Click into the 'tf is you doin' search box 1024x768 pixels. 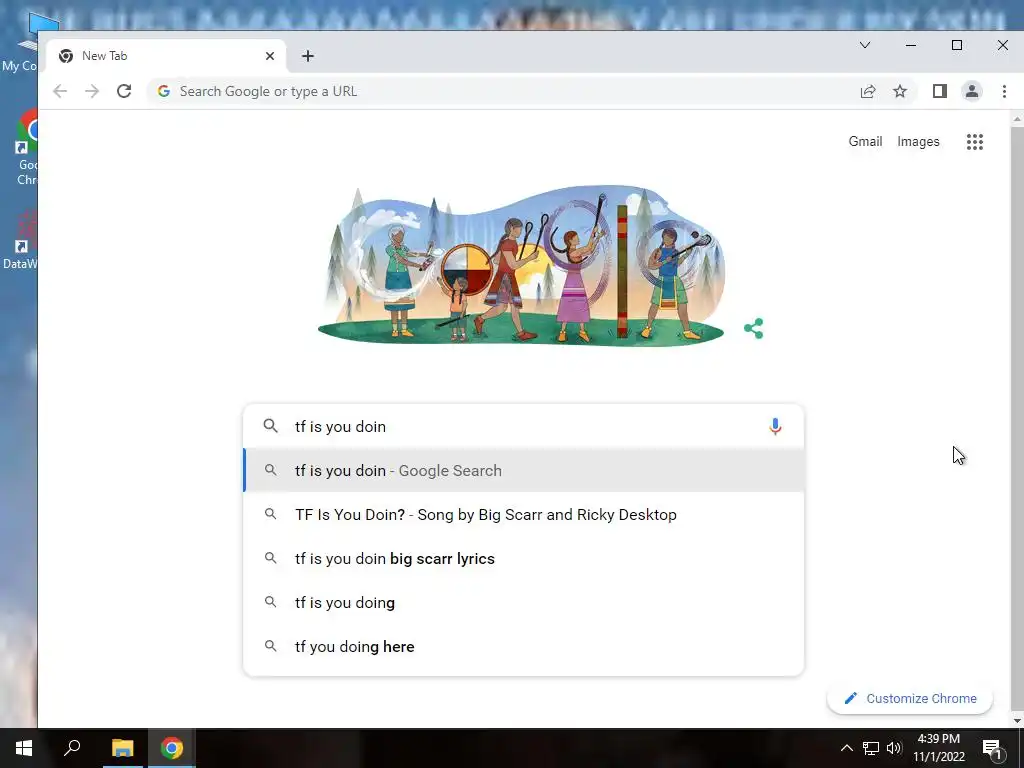523,426
